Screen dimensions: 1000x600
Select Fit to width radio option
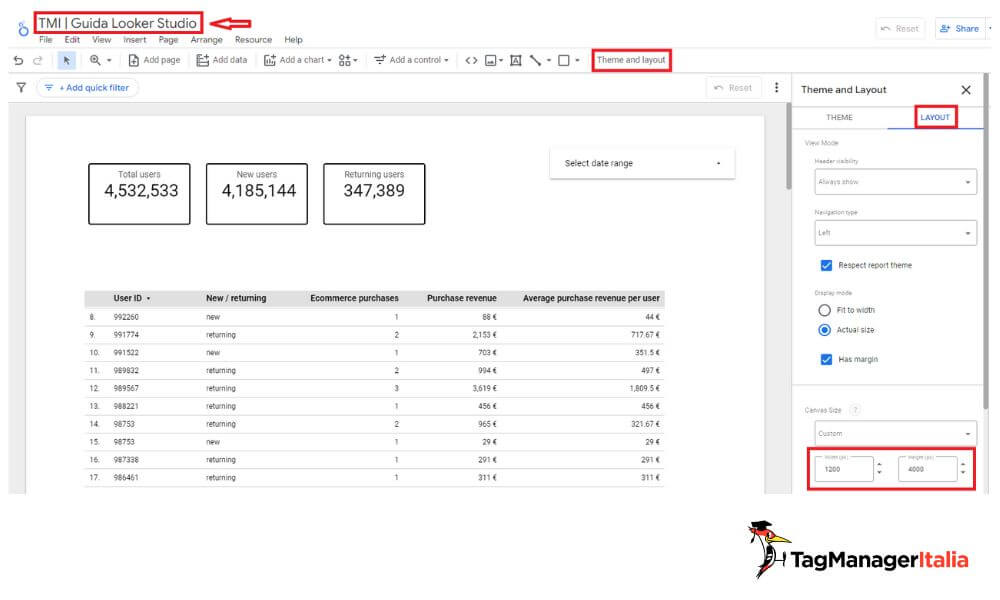pos(824,310)
